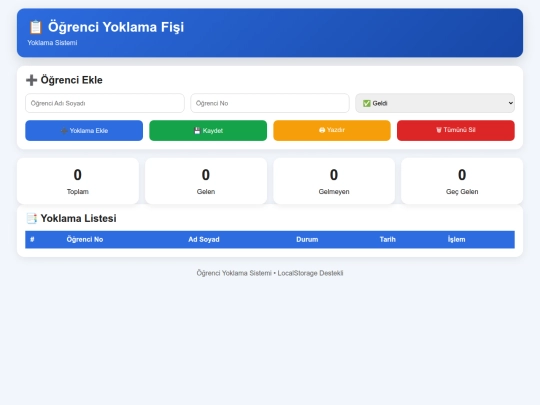Open the Geldi status dropdown

[x=435, y=103]
